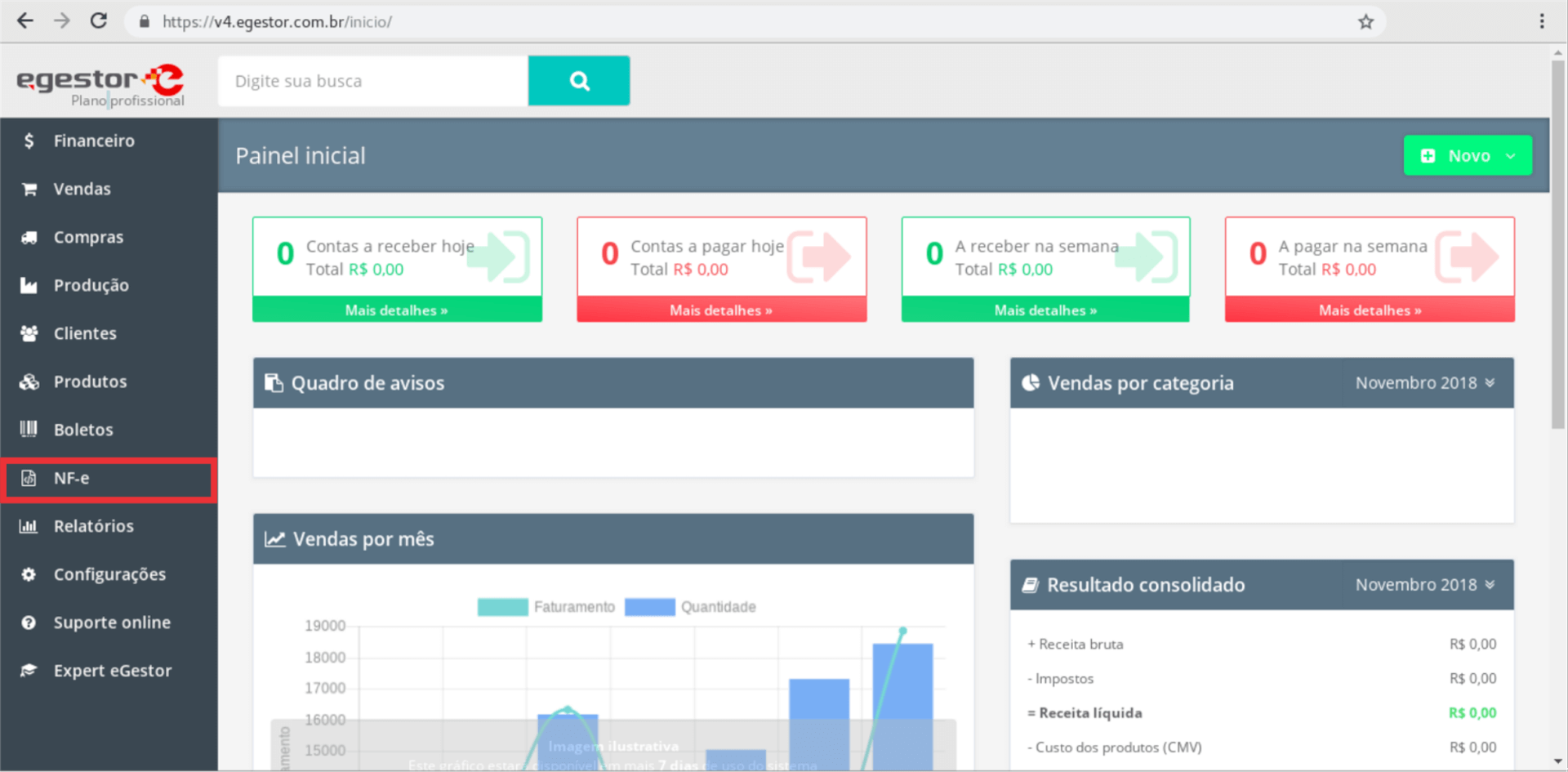Click the magnifying glass search button
The image size is (1568, 772).
579,81
